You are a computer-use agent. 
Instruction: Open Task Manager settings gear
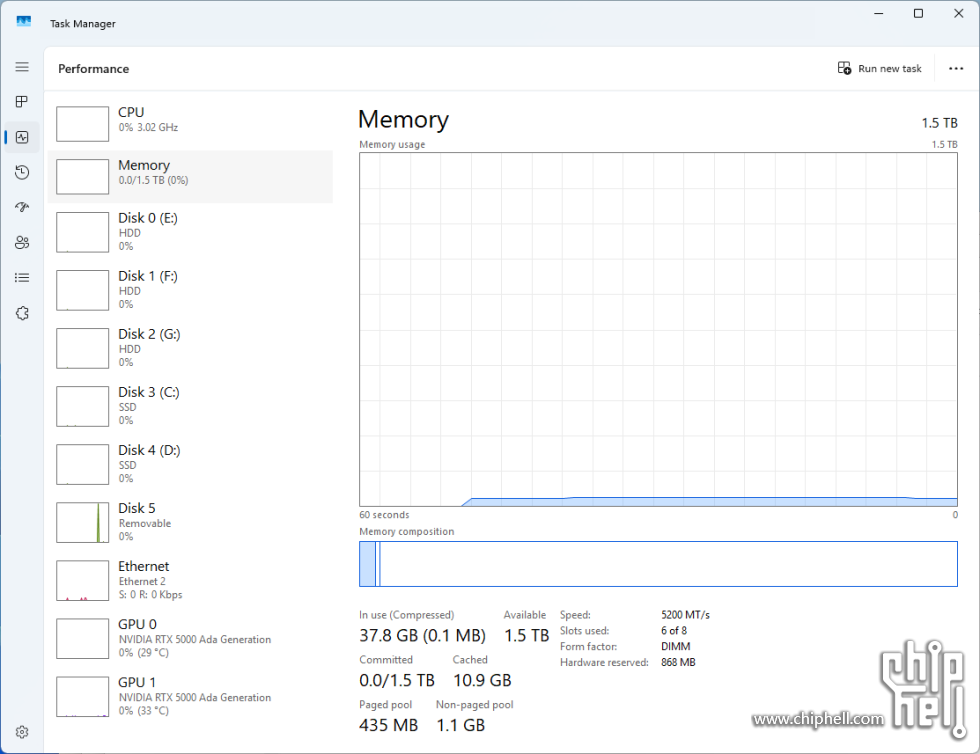[22, 732]
